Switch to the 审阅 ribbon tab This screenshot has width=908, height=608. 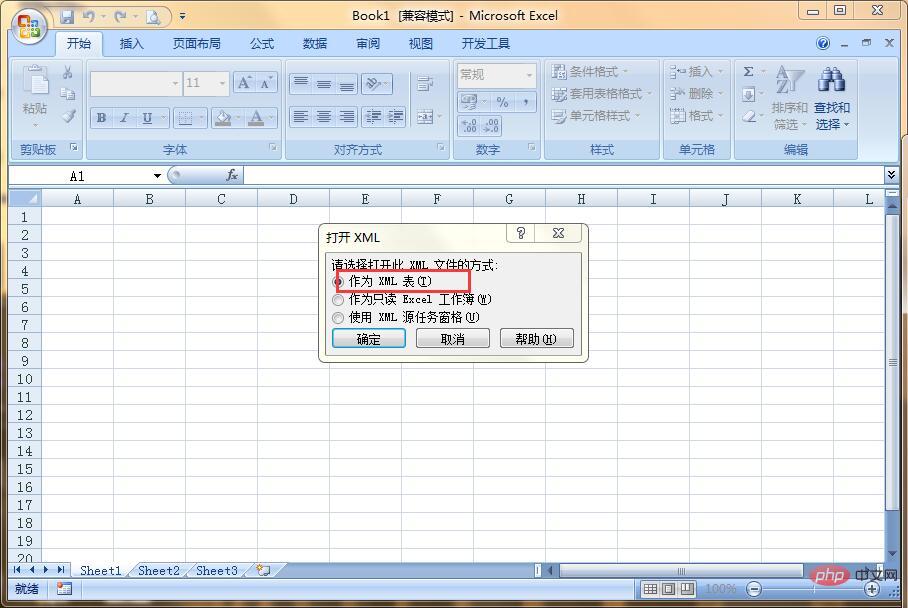coord(368,43)
